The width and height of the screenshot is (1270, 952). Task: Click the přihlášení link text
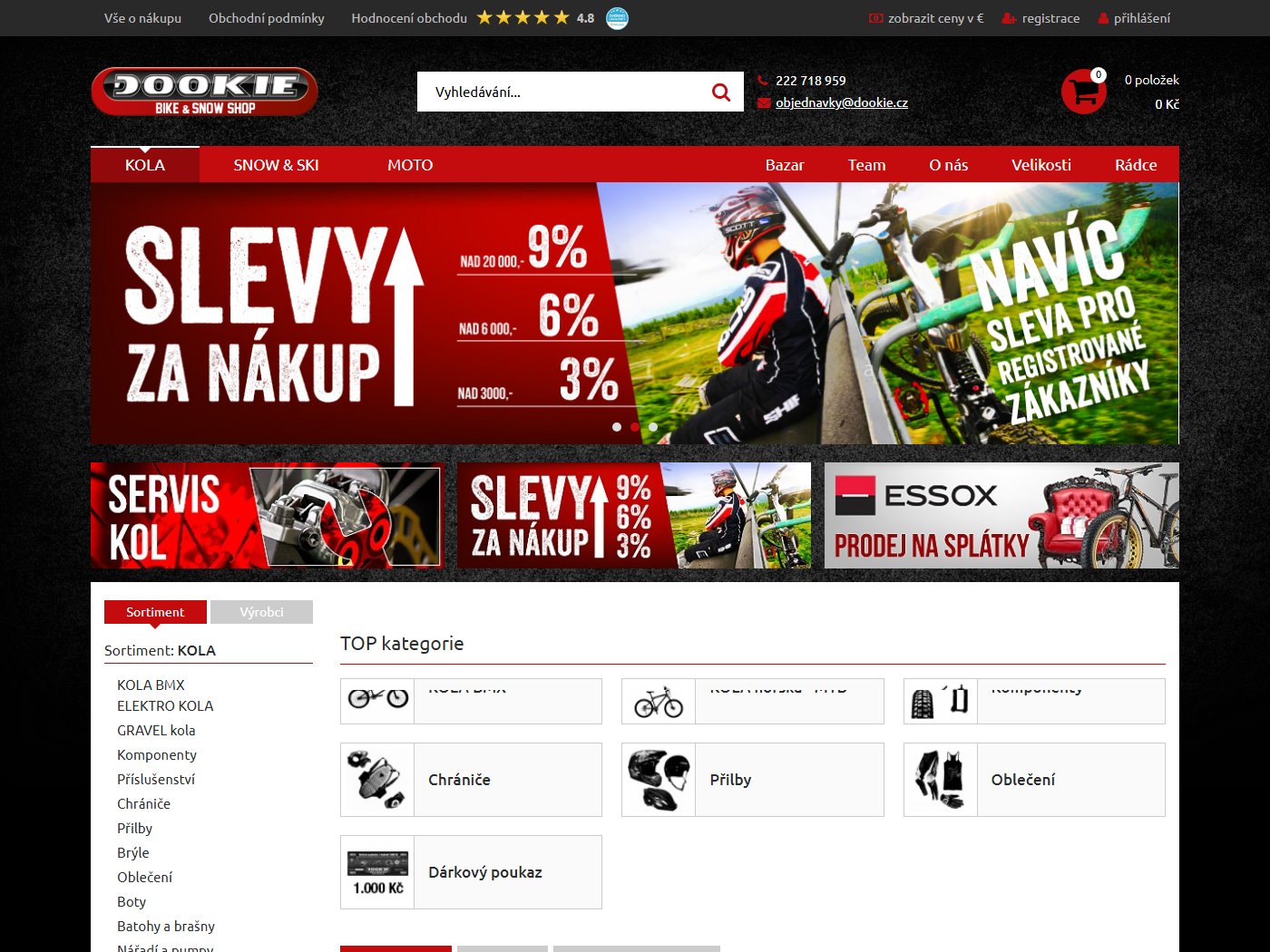pyautogui.click(x=1142, y=18)
